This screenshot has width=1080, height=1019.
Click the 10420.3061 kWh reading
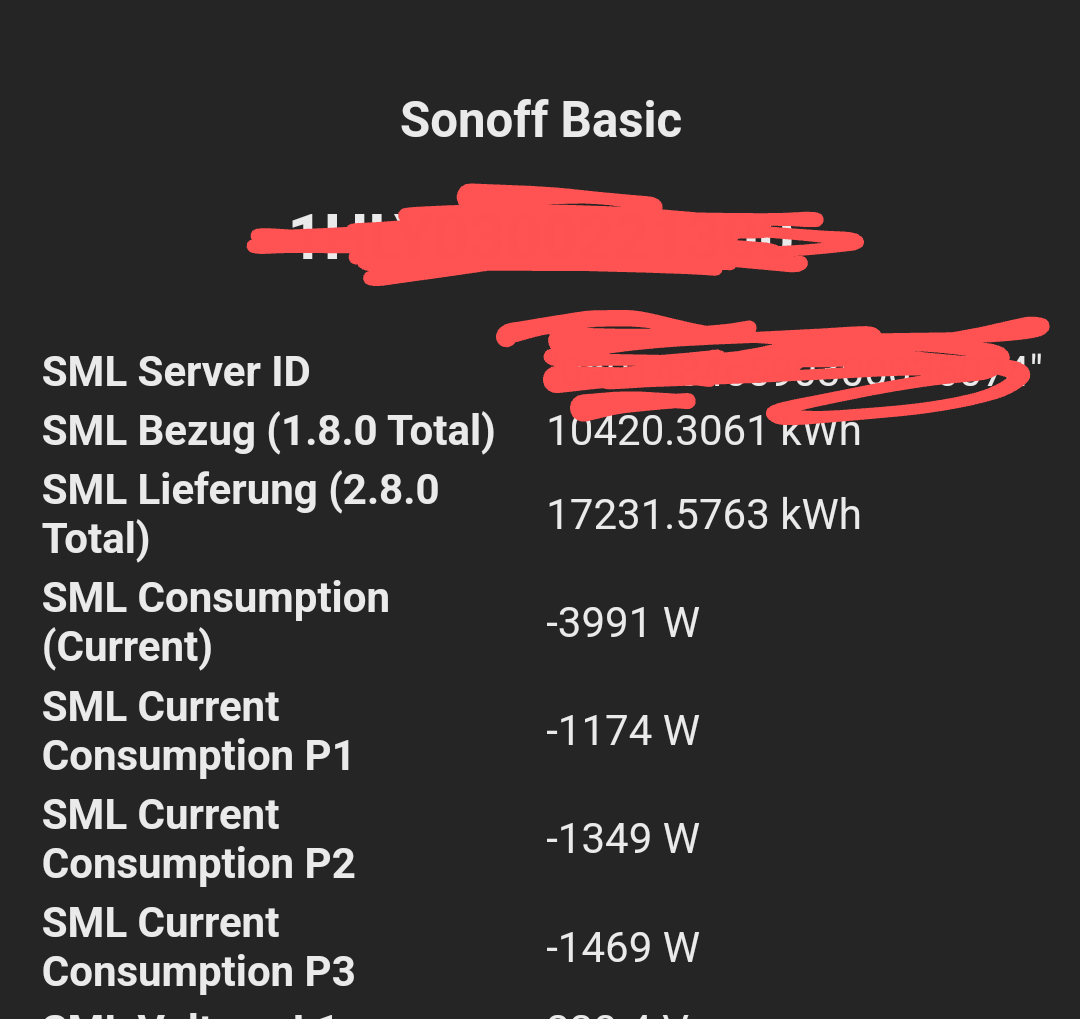click(x=703, y=431)
